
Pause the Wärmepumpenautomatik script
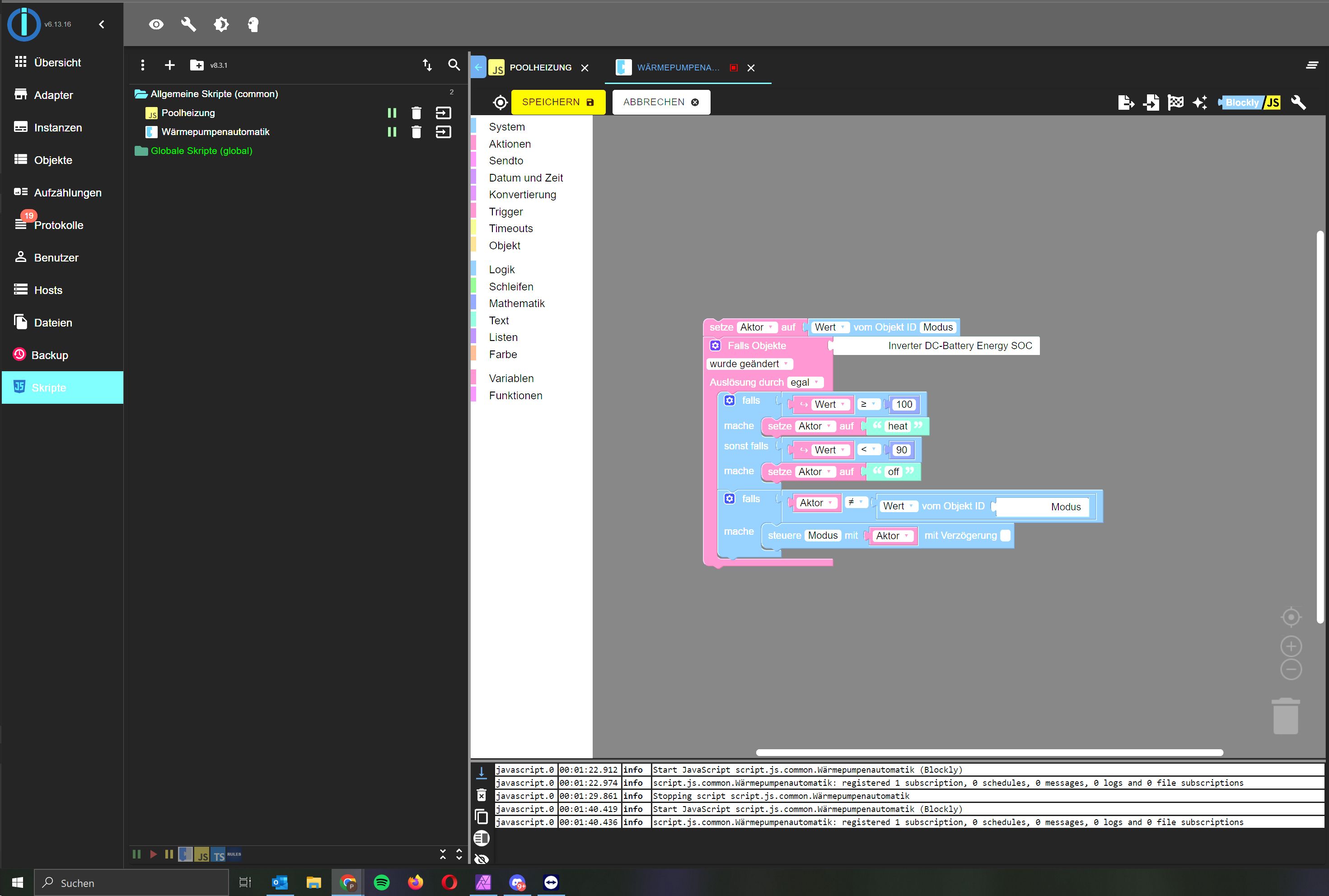[x=392, y=132]
